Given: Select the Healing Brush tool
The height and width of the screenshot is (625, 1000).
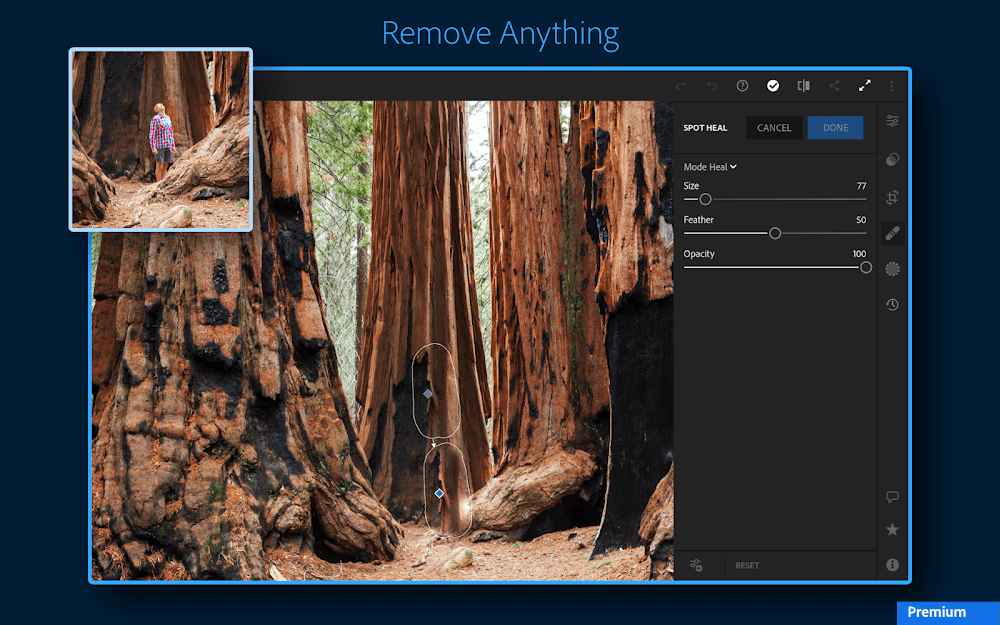Looking at the screenshot, I should [x=892, y=232].
